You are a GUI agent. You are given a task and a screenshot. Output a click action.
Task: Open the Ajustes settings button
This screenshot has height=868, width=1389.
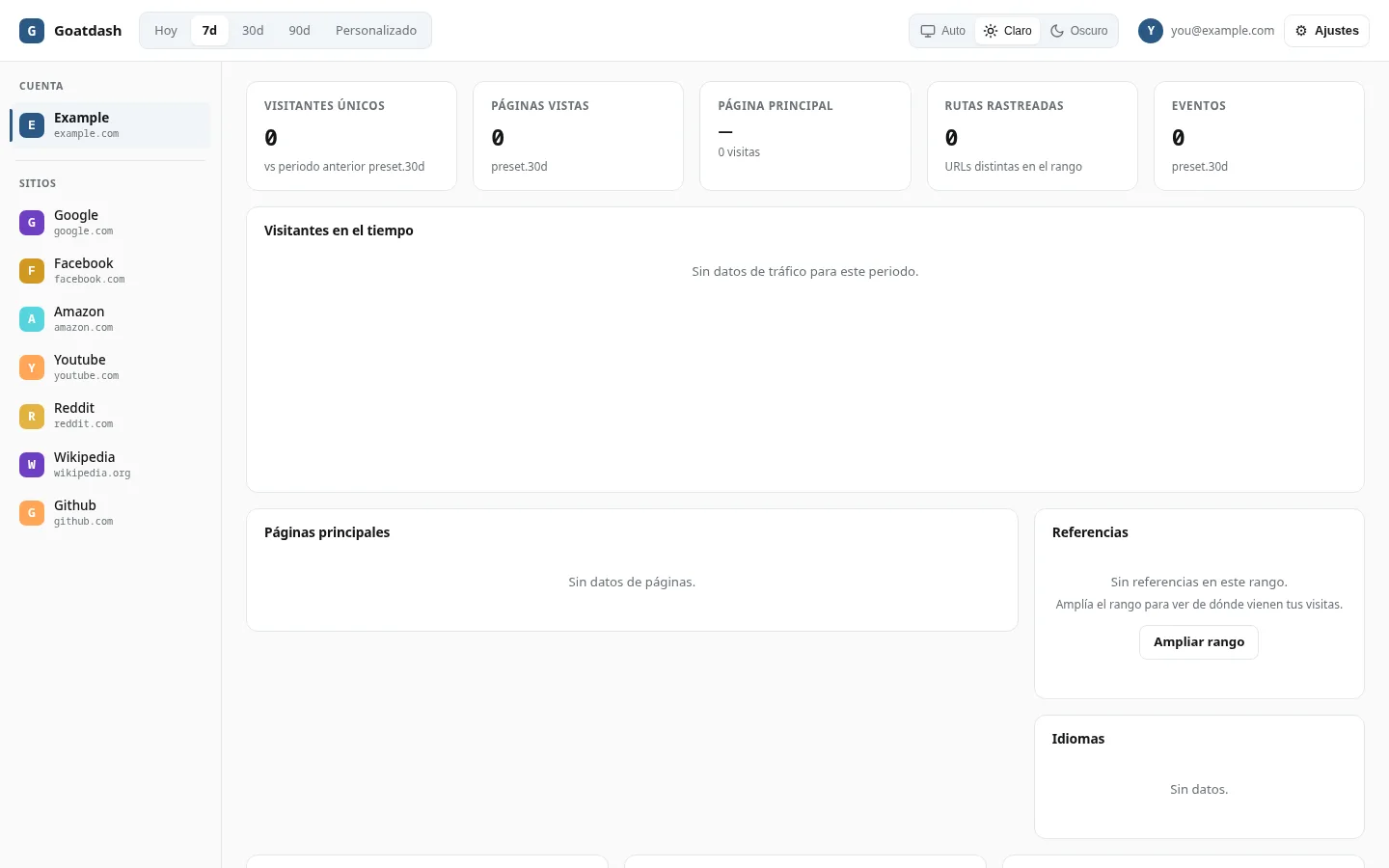[x=1326, y=31]
